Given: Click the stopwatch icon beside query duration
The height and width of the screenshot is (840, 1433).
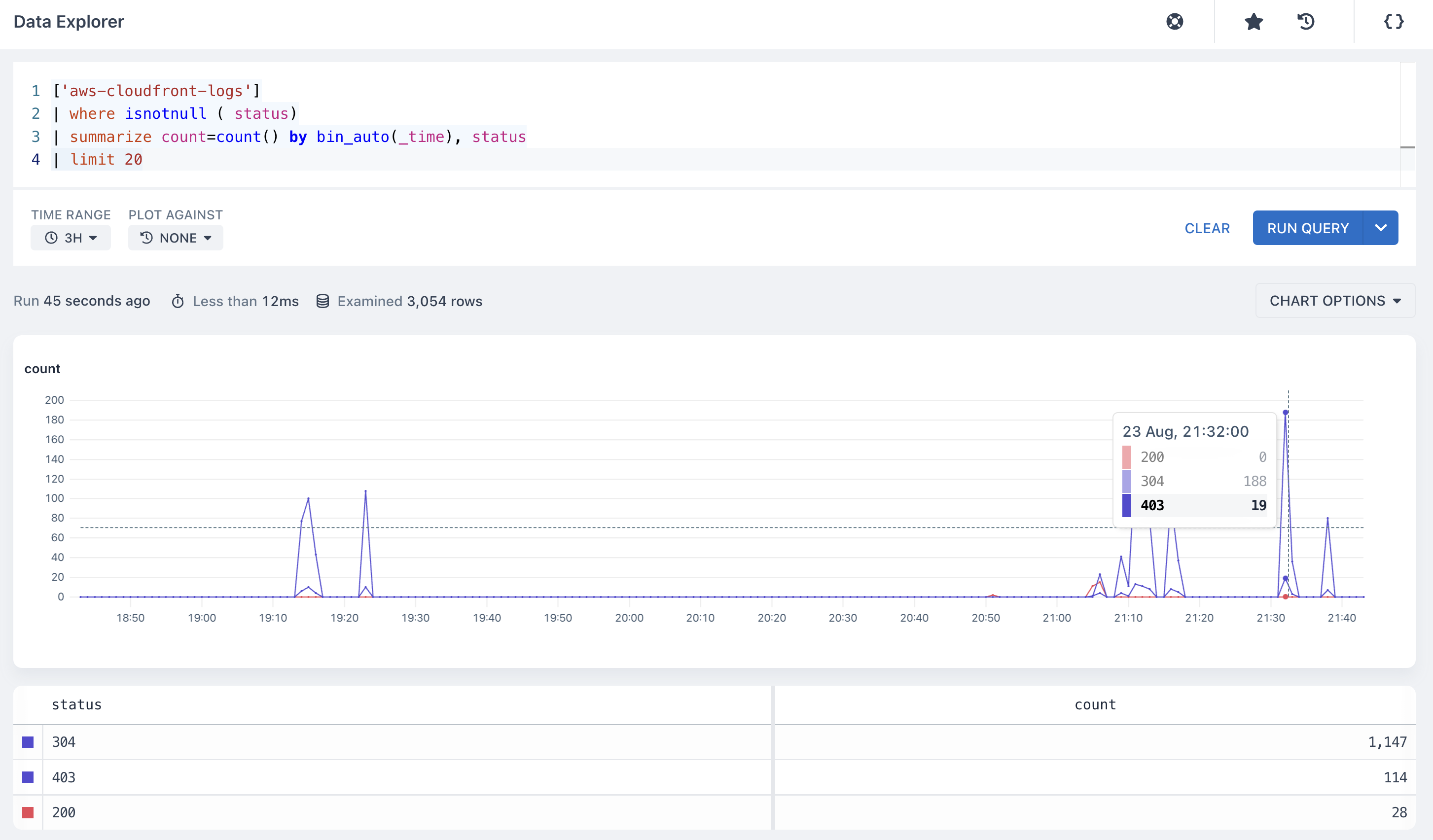Looking at the screenshot, I should [178, 301].
